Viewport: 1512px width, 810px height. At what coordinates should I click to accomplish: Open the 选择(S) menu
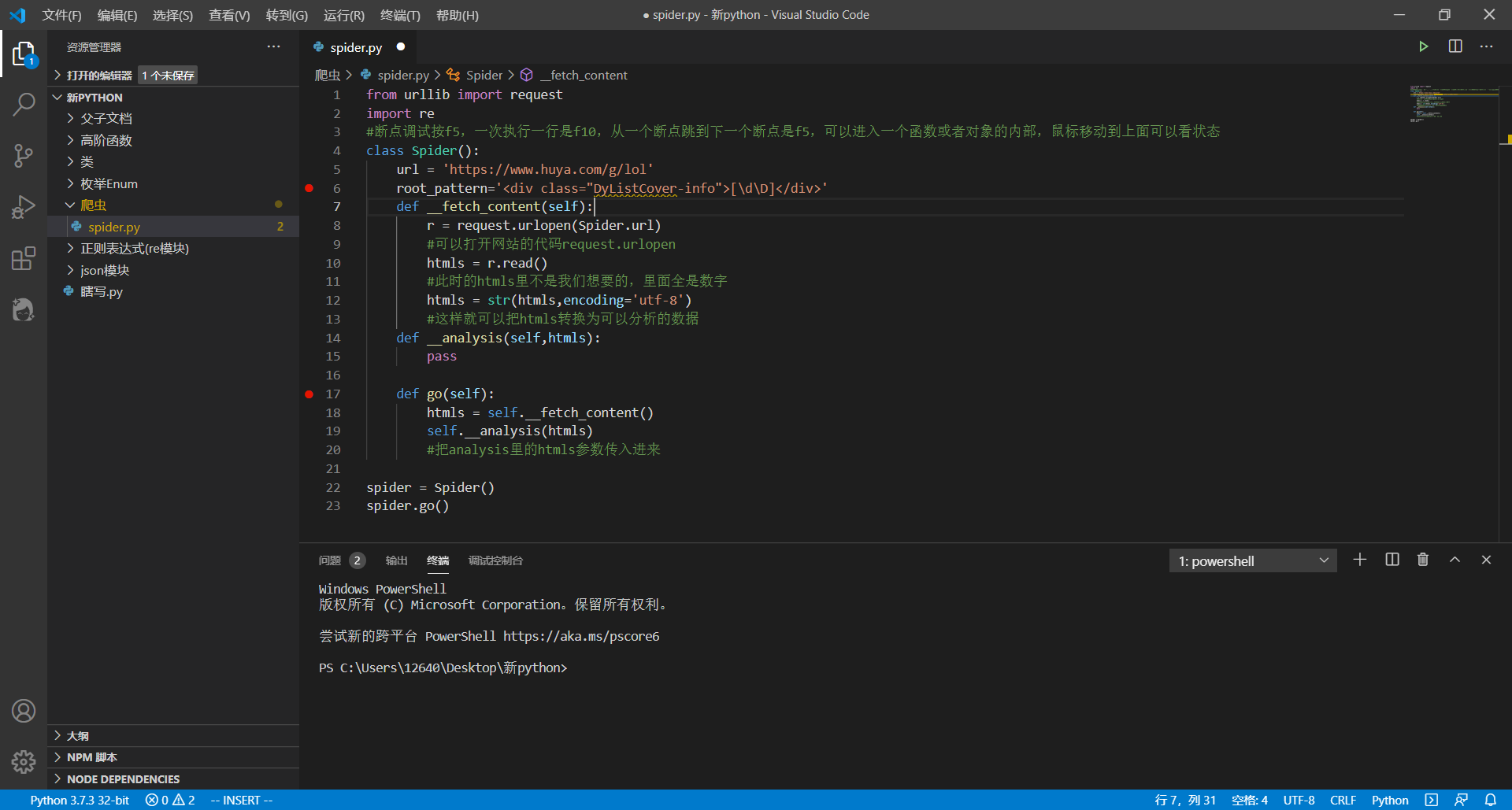[x=172, y=15]
